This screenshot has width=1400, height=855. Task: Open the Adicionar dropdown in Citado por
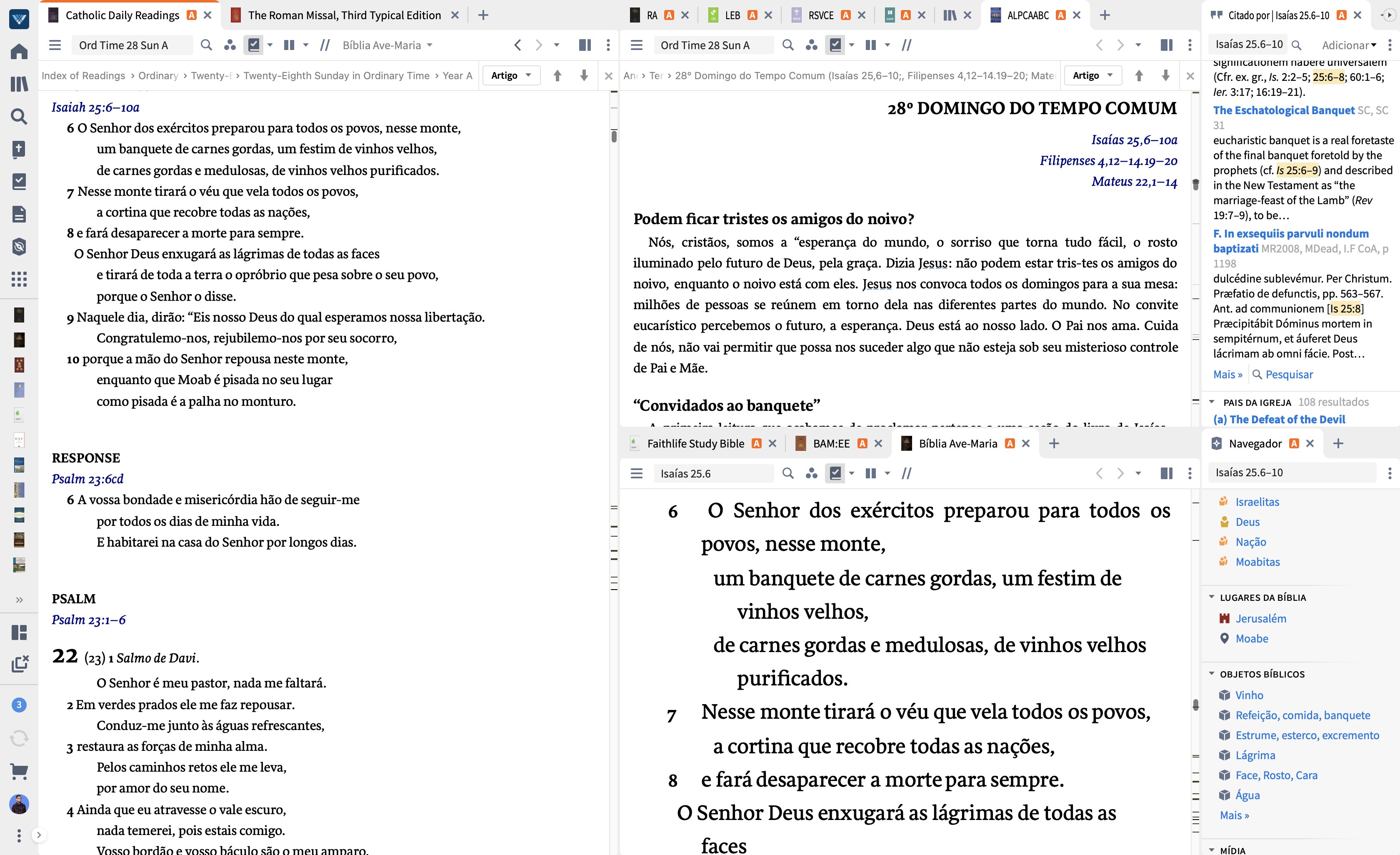[x=1349, y=45]
